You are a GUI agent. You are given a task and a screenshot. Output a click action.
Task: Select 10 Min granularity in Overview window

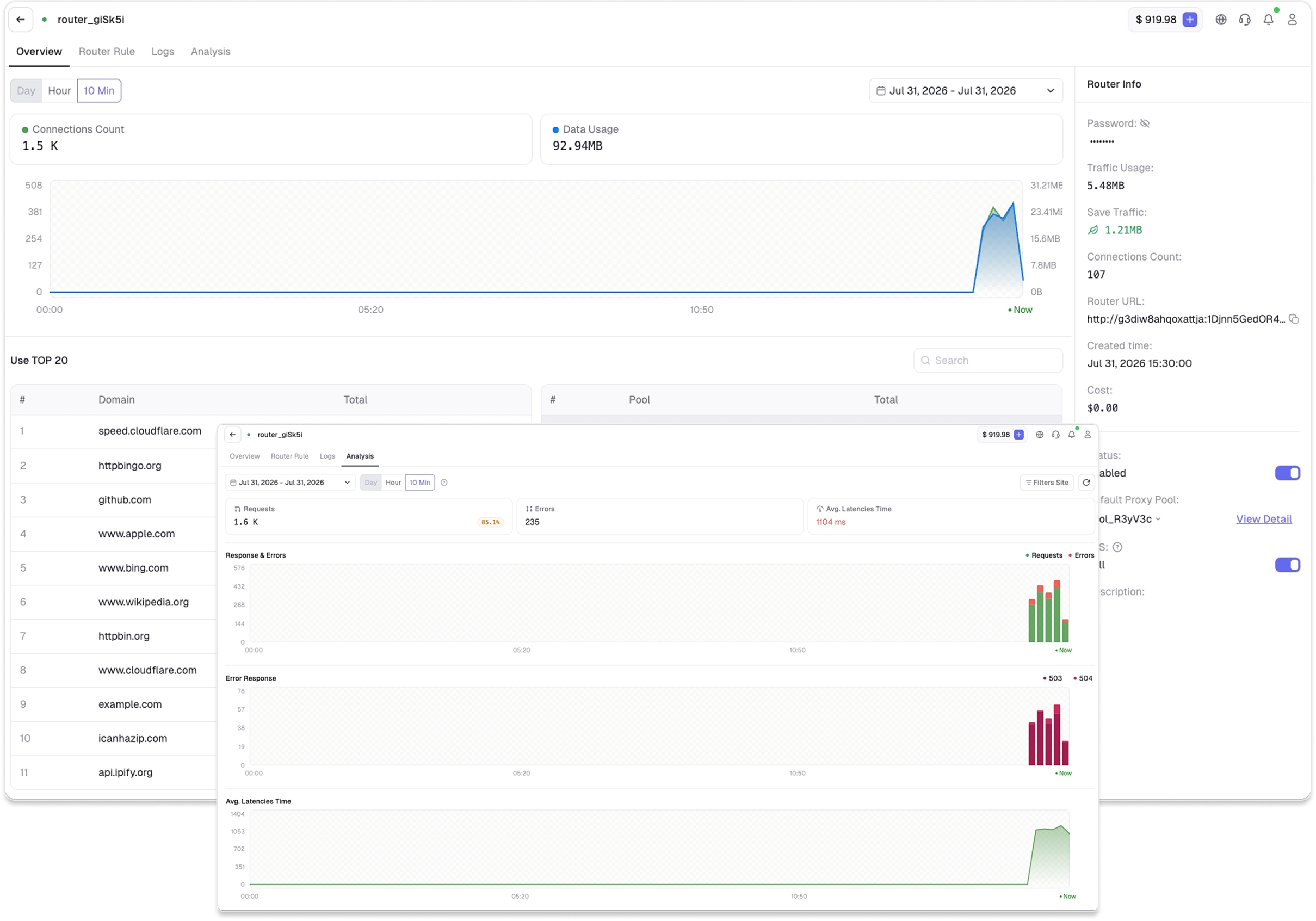[99, 90]
